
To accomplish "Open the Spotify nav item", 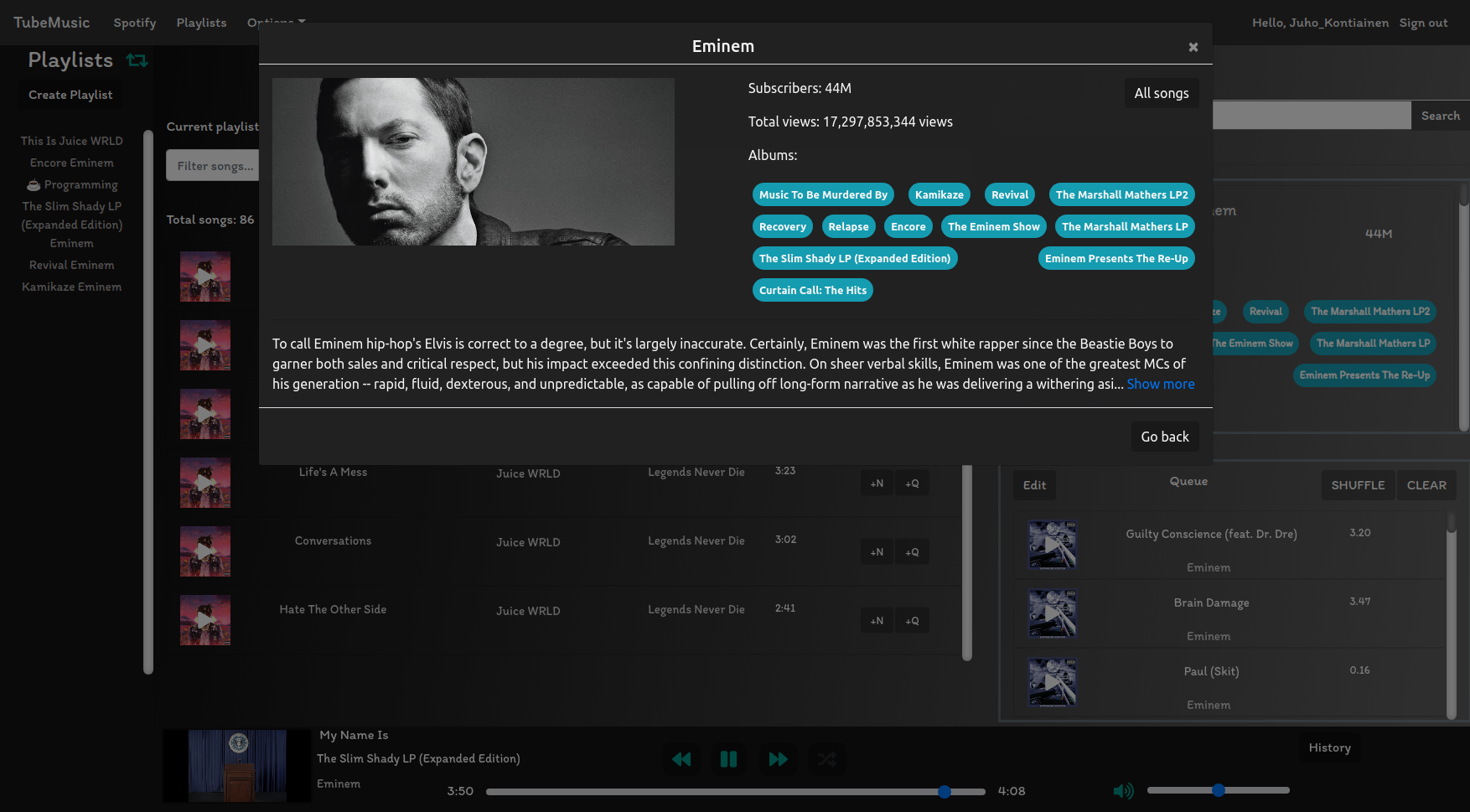I will point(135,23).
